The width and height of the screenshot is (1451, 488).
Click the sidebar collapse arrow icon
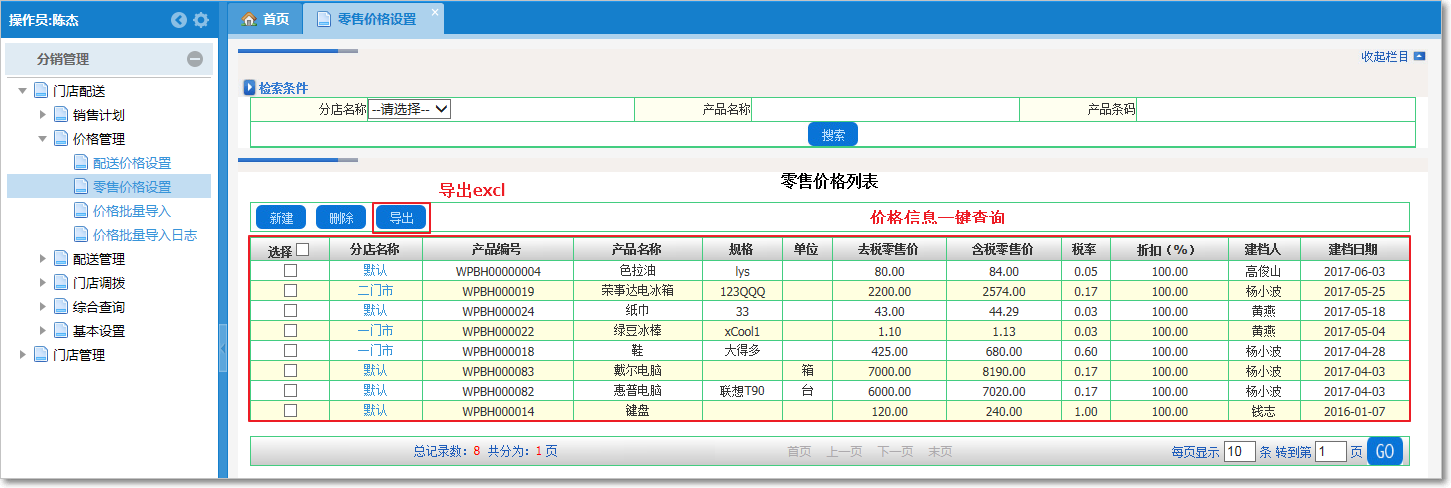(x=179, y=20)
